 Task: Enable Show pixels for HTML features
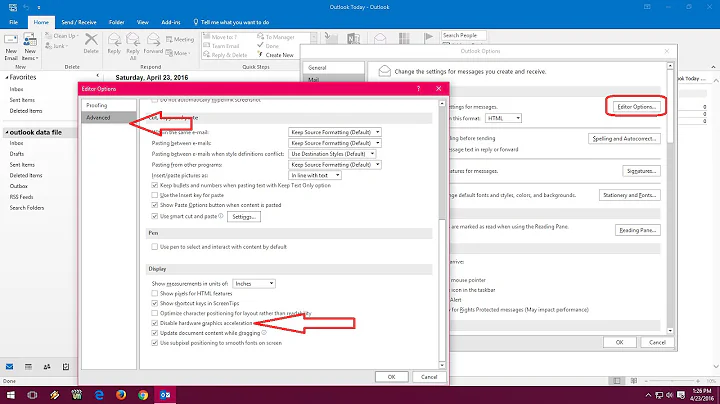[x=155, y=293]
